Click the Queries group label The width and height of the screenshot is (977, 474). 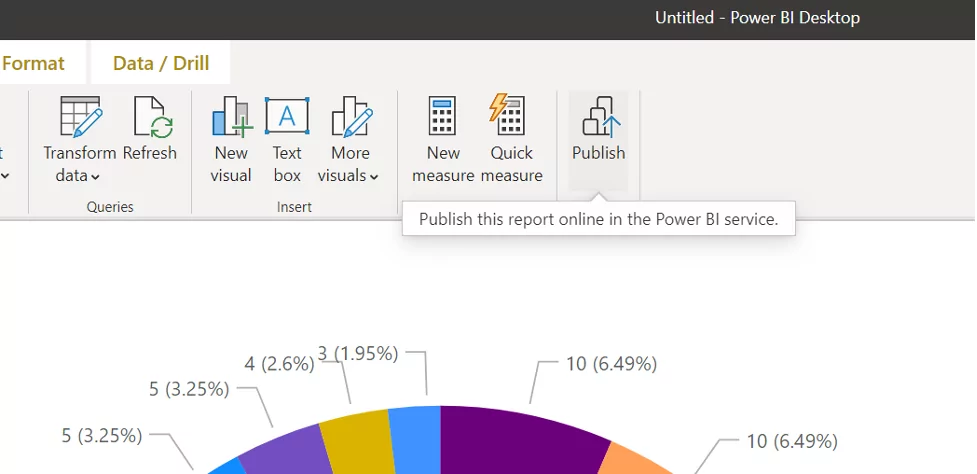110,207
